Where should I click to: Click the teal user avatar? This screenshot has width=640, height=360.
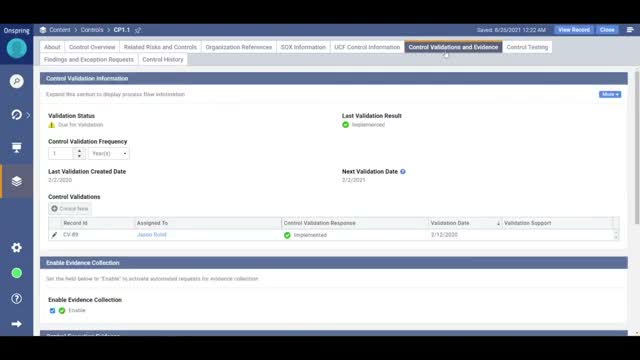17,49
